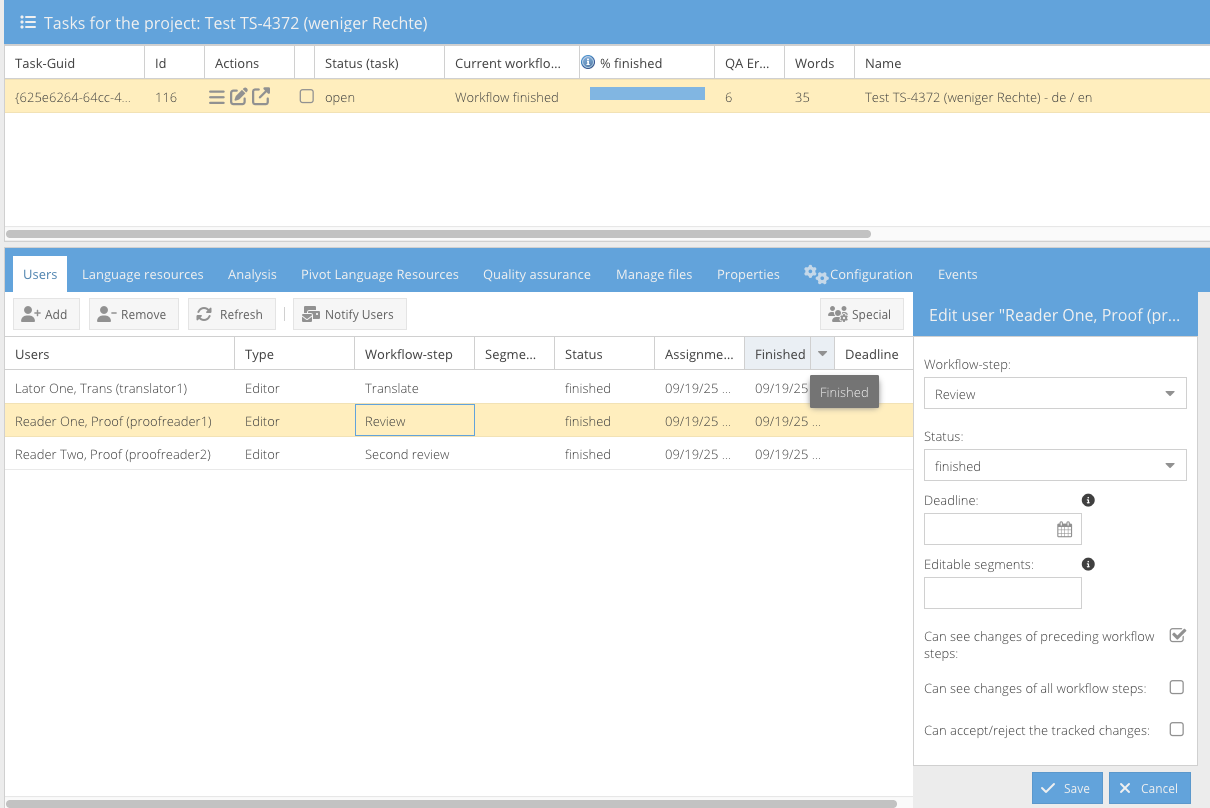This screenshot has height=808, width=1210.
Task: Click the task menu hamburger icon
Action: point(217,97)
